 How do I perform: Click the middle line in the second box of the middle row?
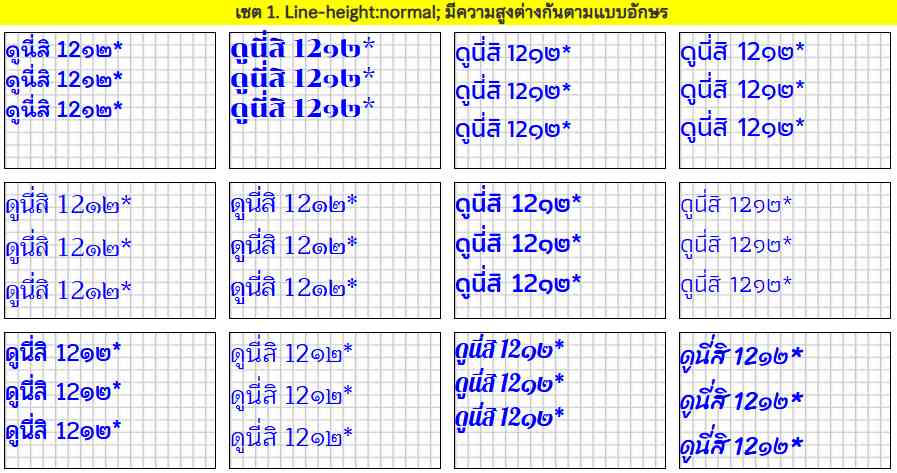pos(294,246)
